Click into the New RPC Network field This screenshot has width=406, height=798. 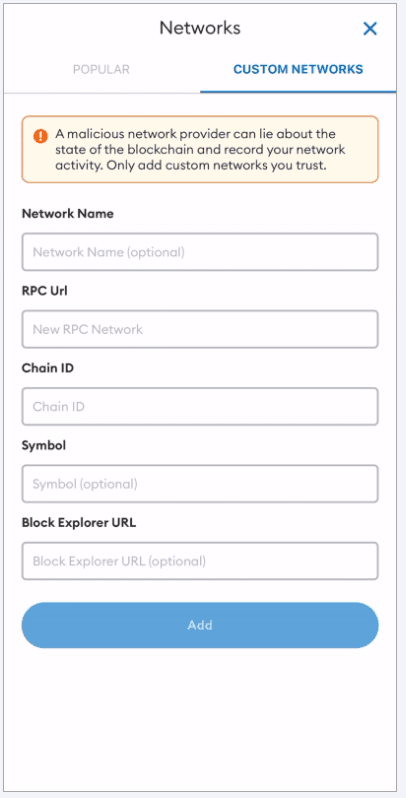[x=200, y=329]
